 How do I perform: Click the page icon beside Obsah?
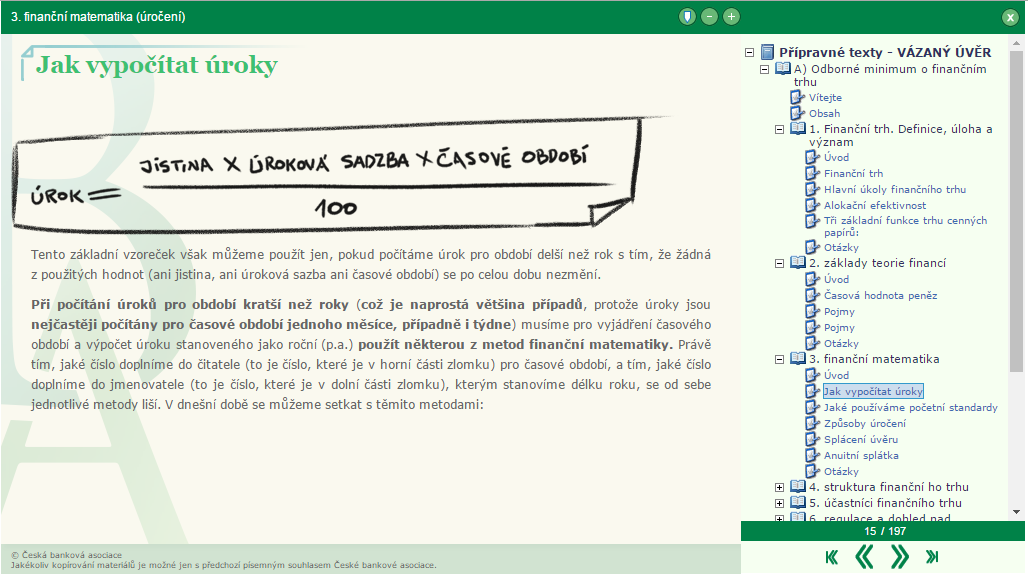(x=797, y=113)
